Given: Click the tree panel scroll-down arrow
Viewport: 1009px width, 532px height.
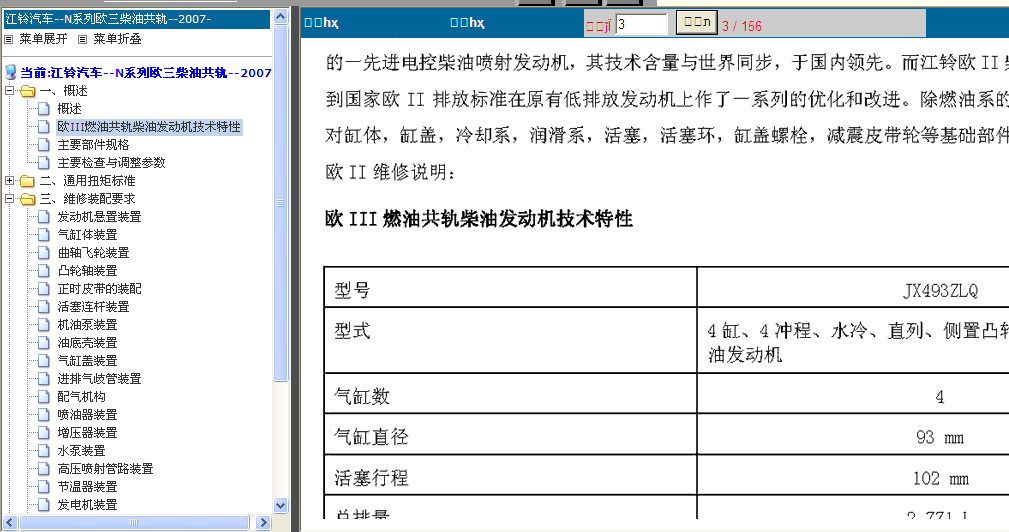Looking at the screenshot, I should point(281,506).
